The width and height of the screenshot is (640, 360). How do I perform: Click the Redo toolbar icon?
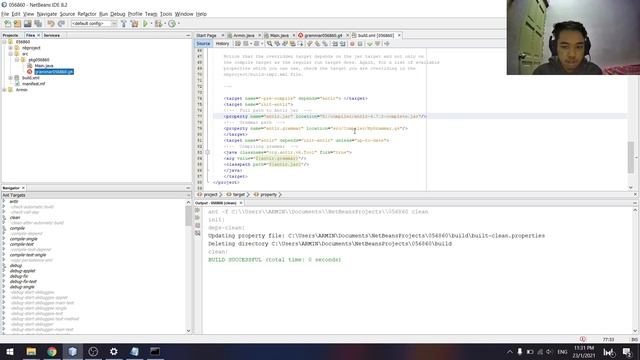click(x=61, y=24)
